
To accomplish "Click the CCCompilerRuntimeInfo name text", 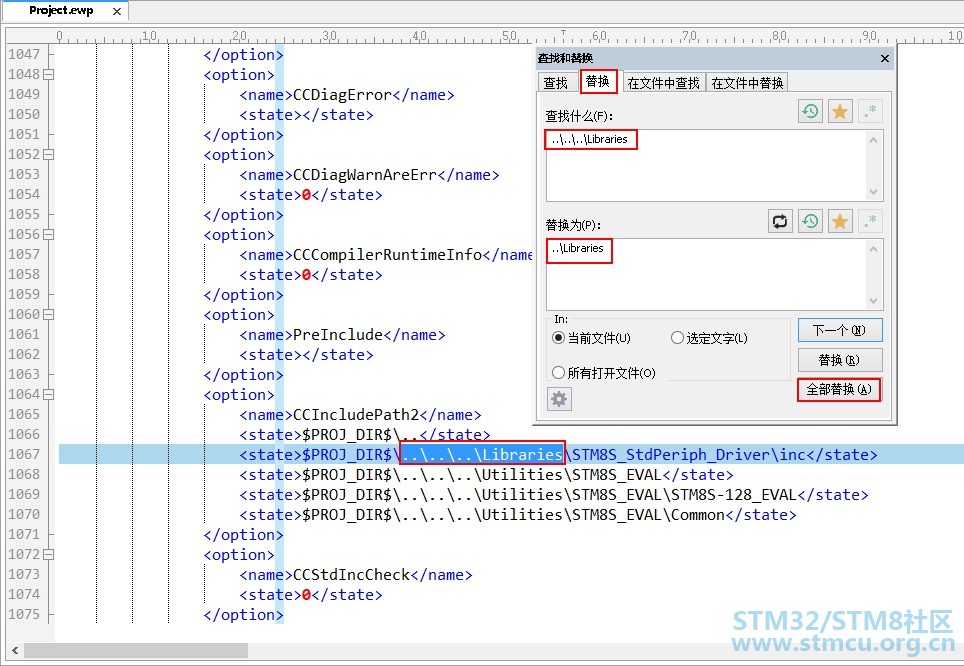I will coord(387,255).
